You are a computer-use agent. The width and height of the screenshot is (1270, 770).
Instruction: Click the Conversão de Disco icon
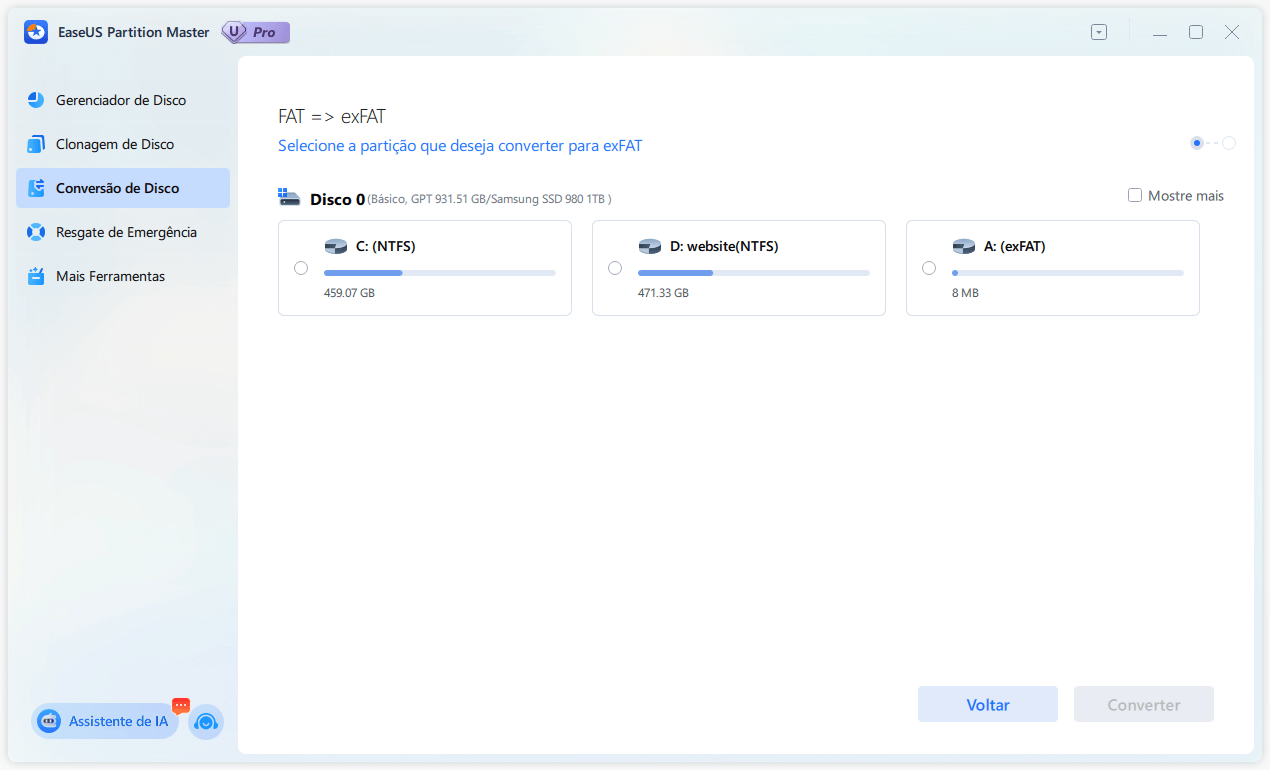coord(36,188)
